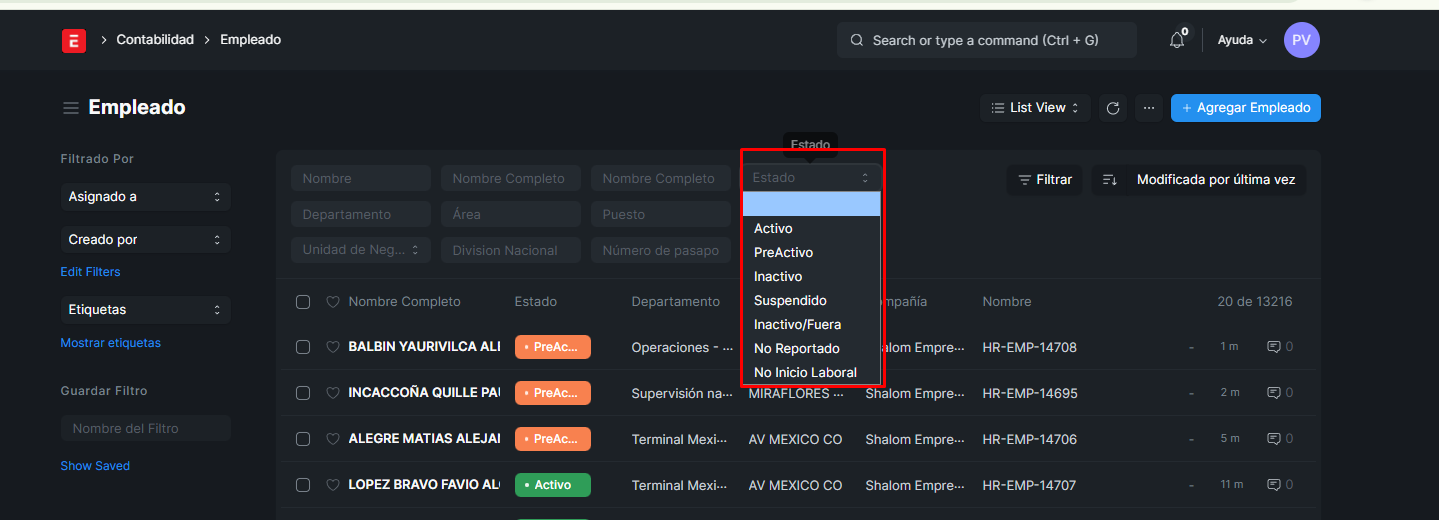Check the select-all checkbox in header
Screen dimensions: 1439x520
click(x=303, y=302)
